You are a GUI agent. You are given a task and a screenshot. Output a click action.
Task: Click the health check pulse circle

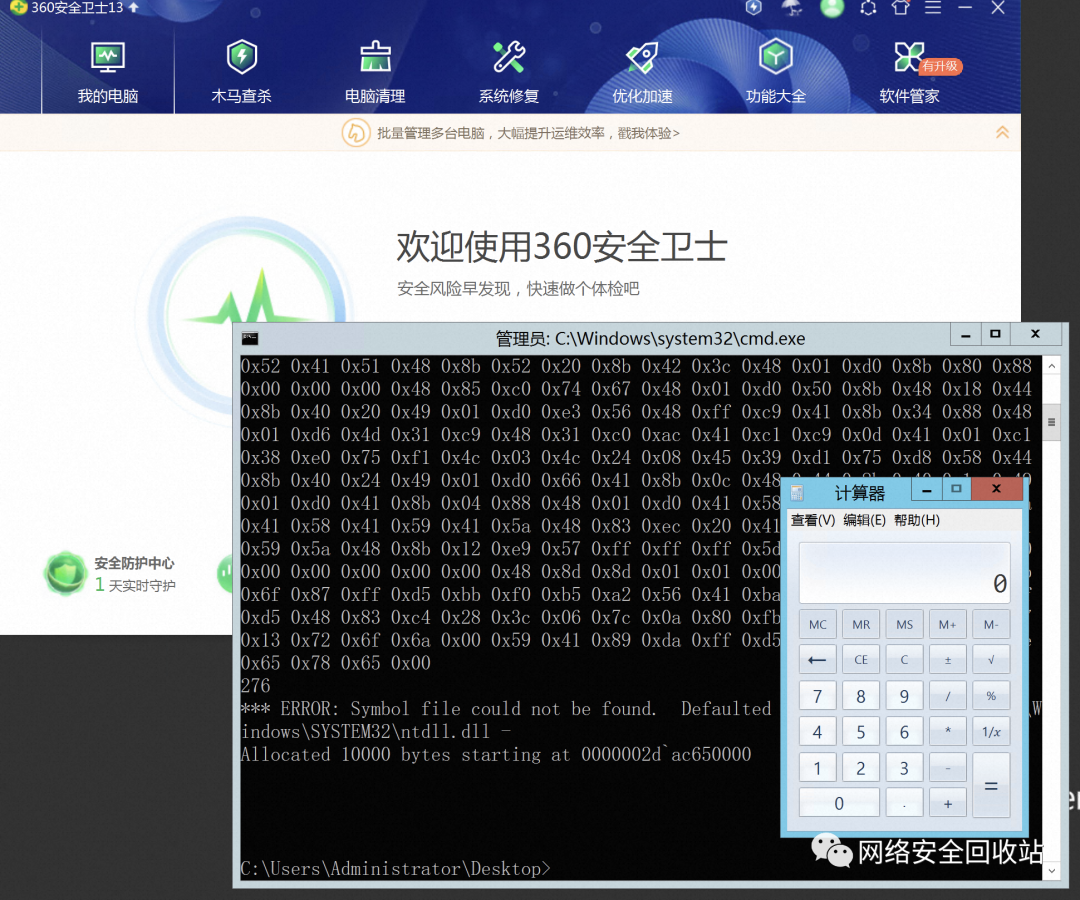point(247,317)
